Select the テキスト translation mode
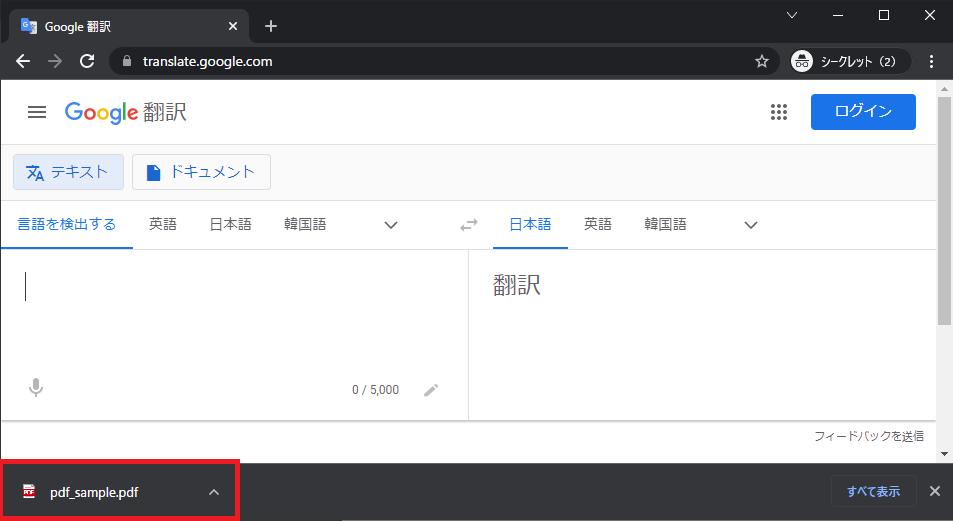 69,172
